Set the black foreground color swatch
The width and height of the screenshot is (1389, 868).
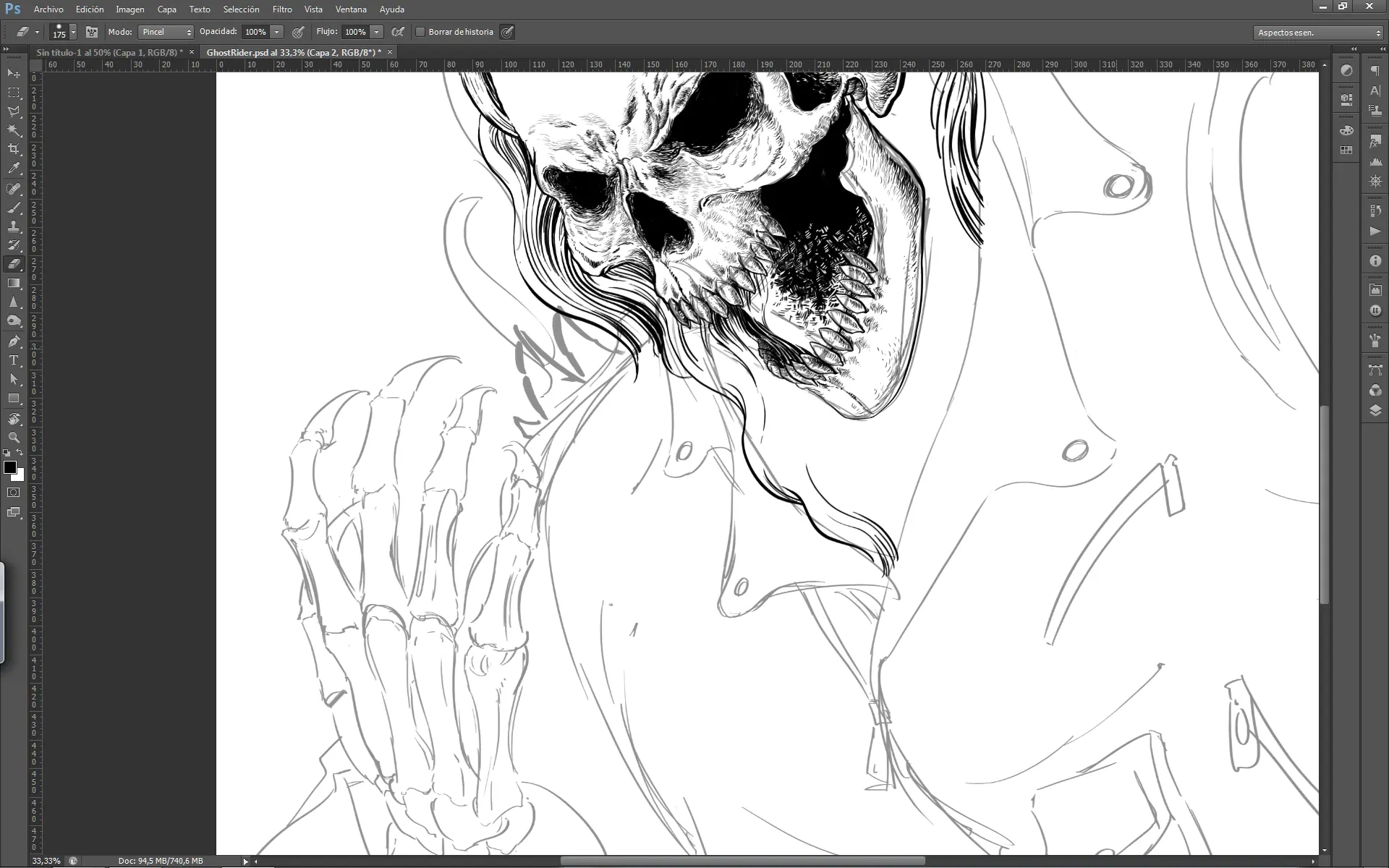(x=9, y=467)
